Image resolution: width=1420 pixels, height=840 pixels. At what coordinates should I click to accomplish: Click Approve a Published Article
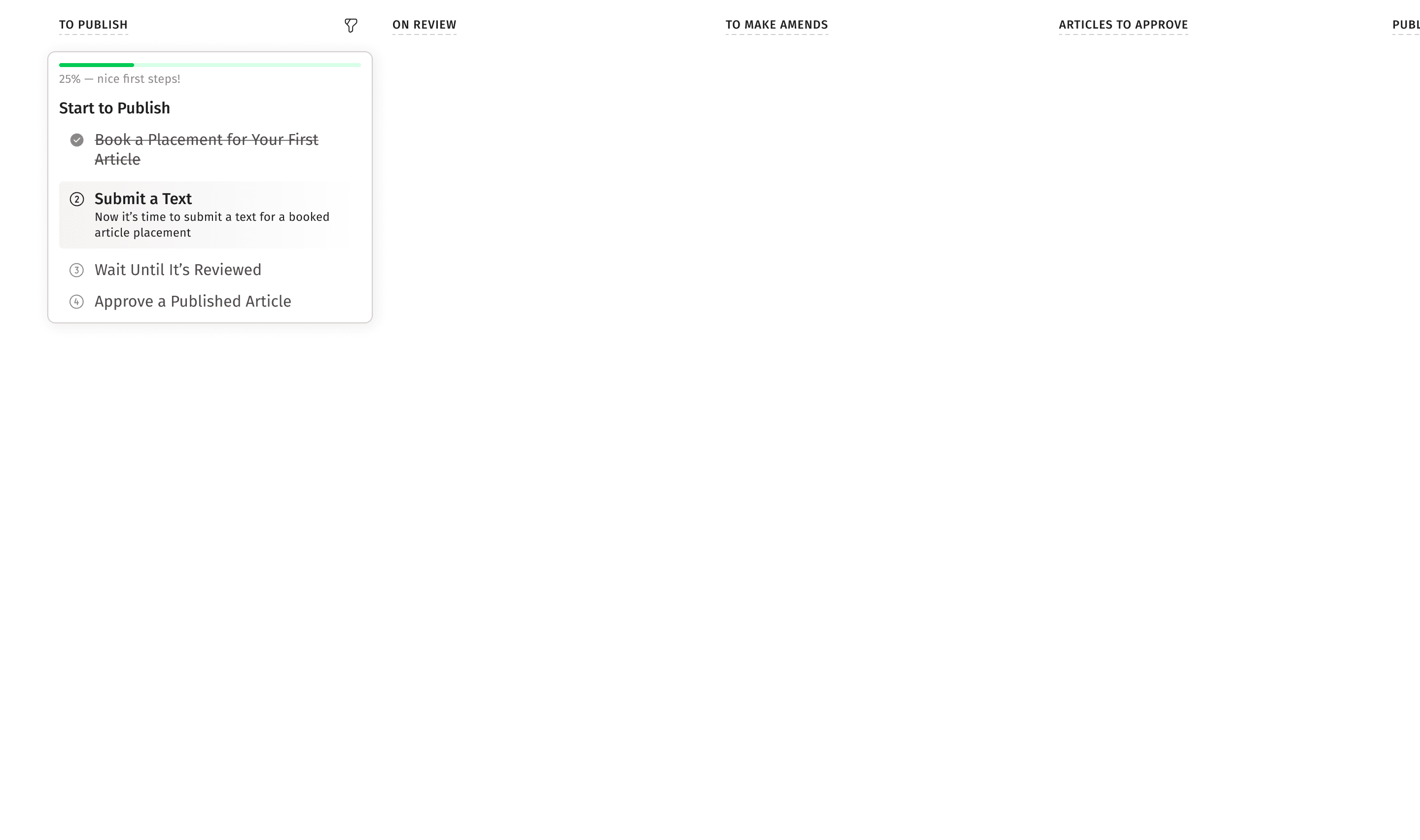click(192, 302)
